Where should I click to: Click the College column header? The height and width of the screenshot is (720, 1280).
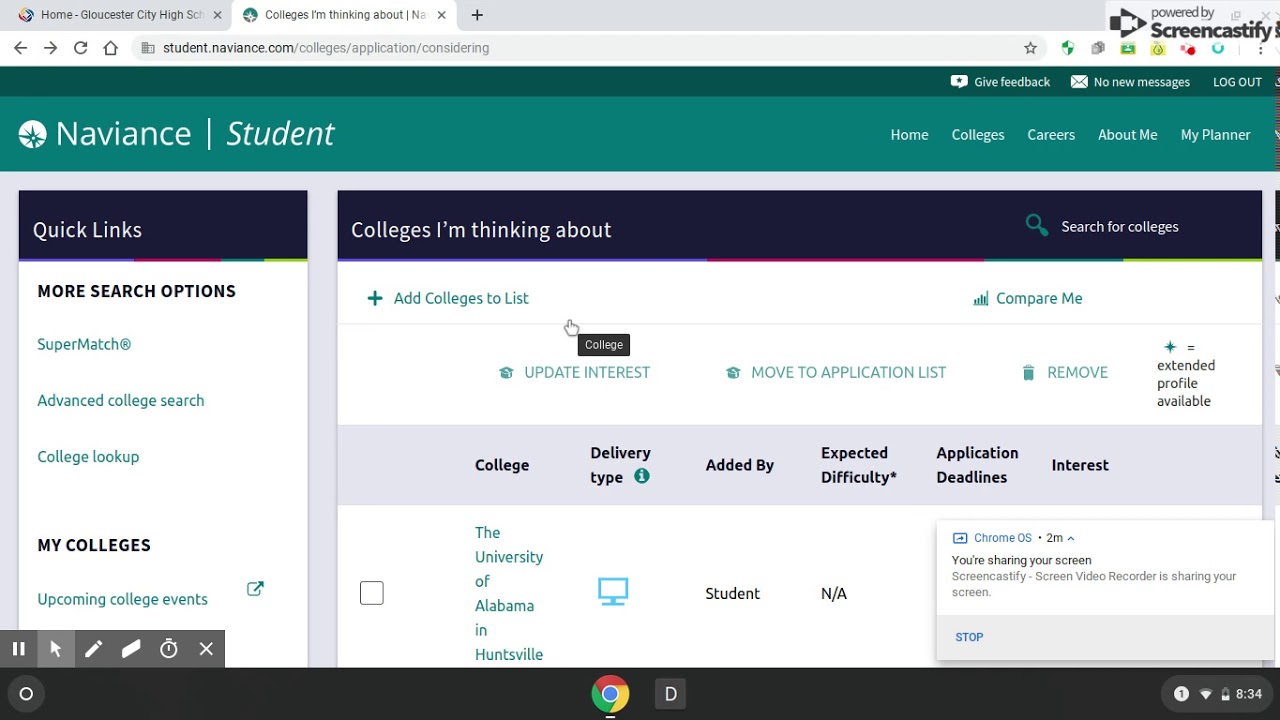coord(502,465)
